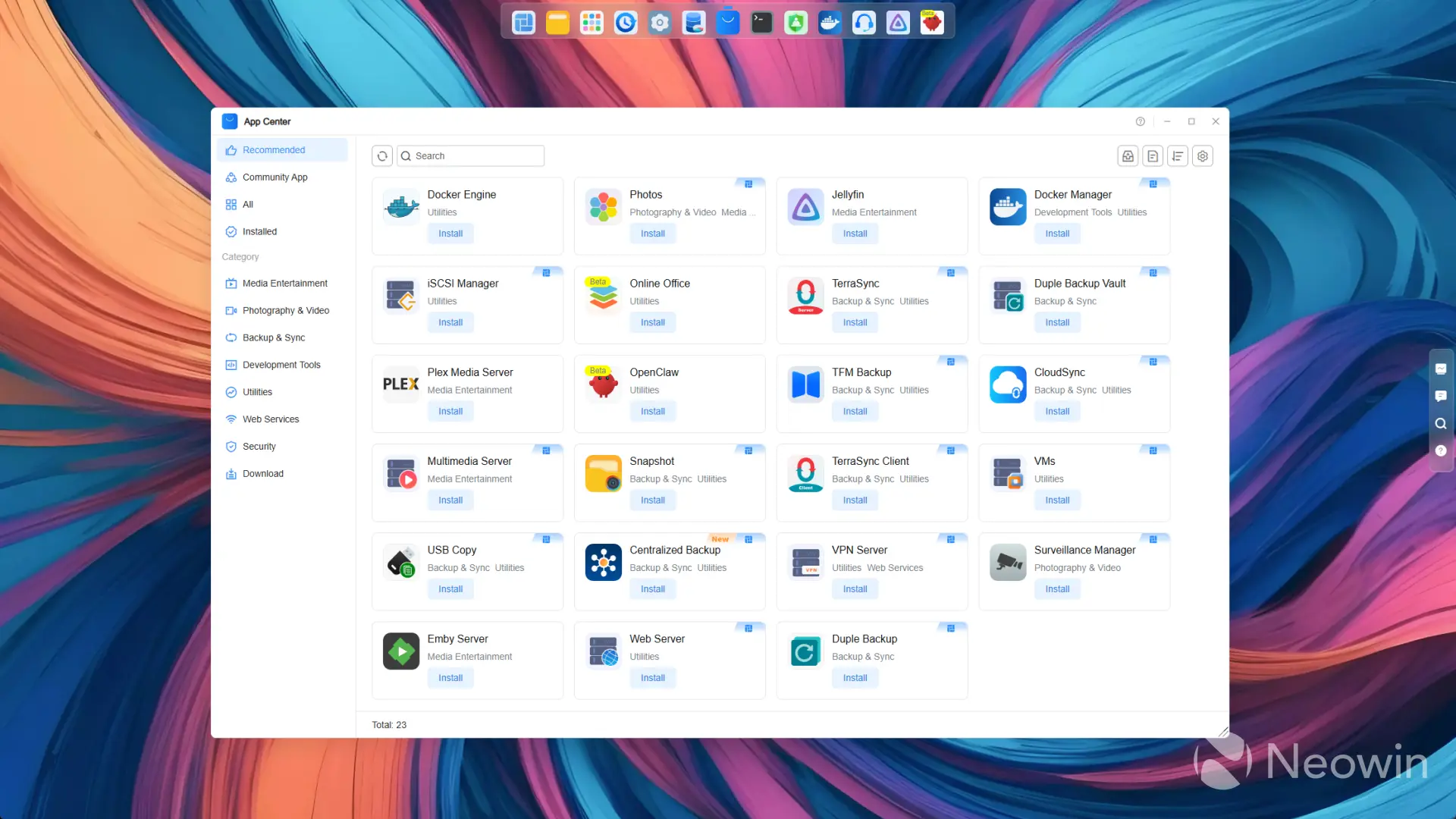Install Docker Manager

click(x=1057, y=234)
